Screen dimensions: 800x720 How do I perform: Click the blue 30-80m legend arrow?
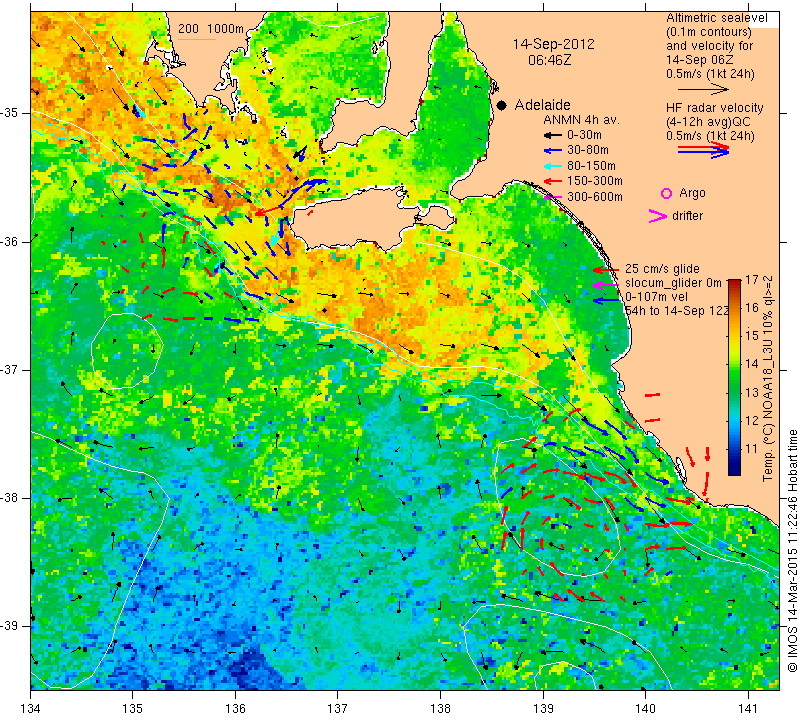[x=553, y=151]
